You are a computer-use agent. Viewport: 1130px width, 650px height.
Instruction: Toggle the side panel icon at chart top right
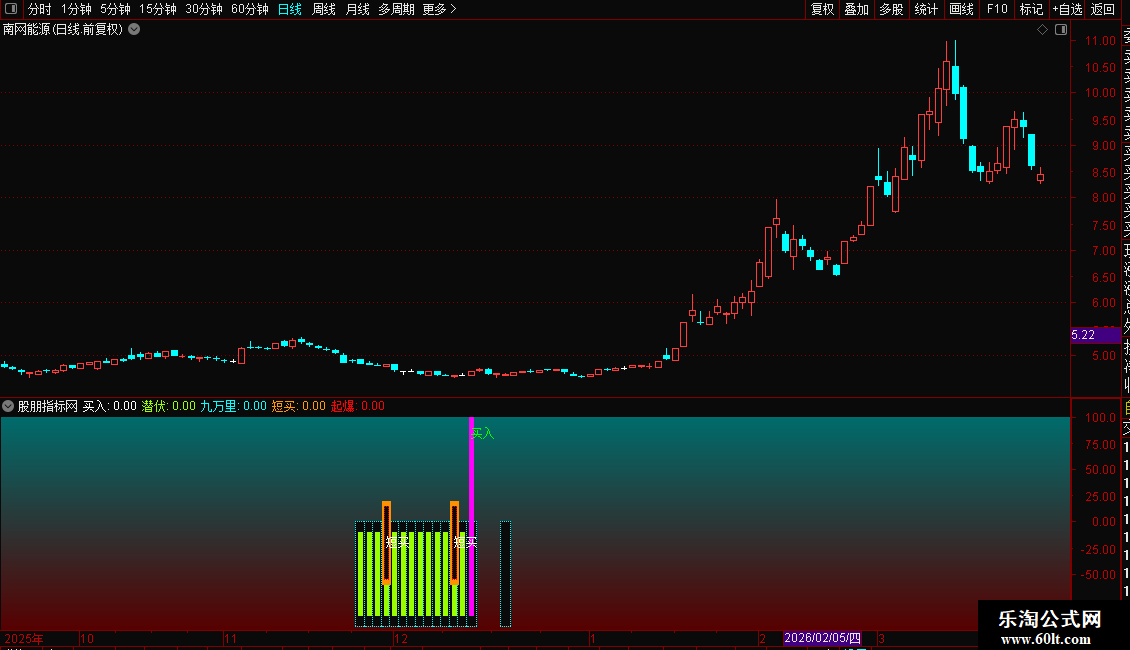[x=1061, y=30]
